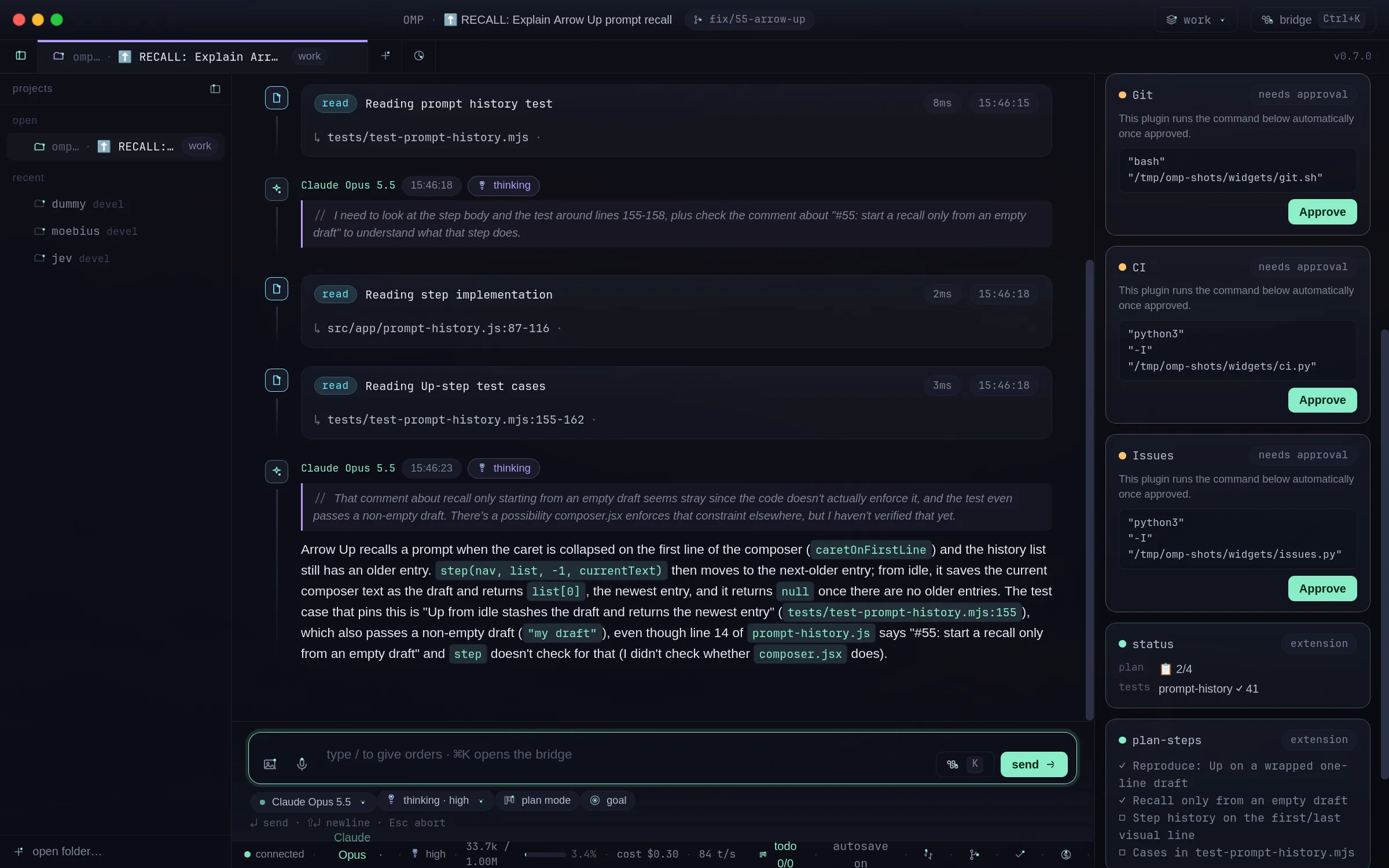Open a new session tab with plus icon
This screenshot has width=1389, height=868.
click(x=385, y=56)
